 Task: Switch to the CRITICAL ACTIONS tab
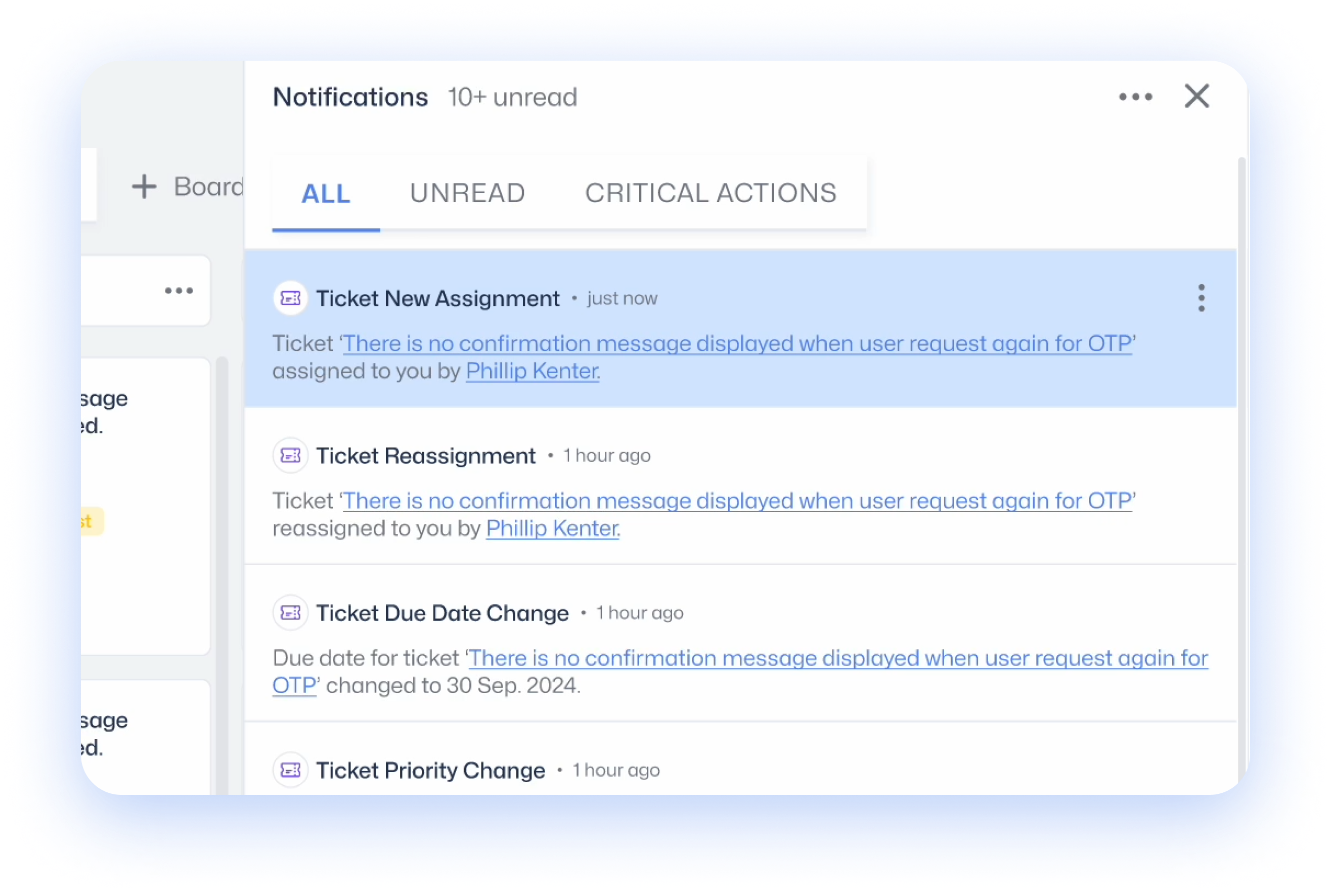(x=711, y=193)
